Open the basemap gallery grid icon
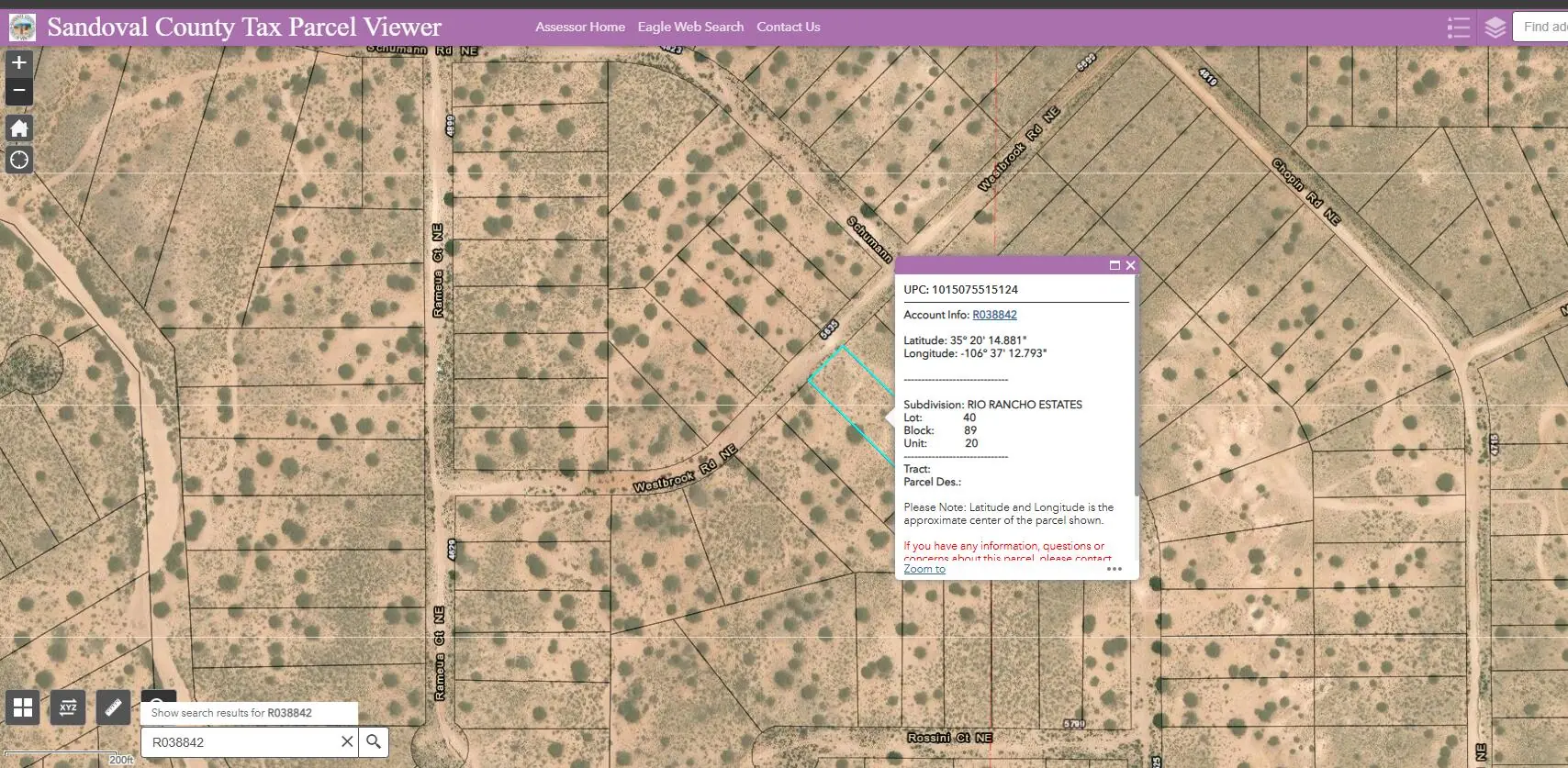This screenshot has height=768, width=1568. pyautogui.click(x=23, y=707)
